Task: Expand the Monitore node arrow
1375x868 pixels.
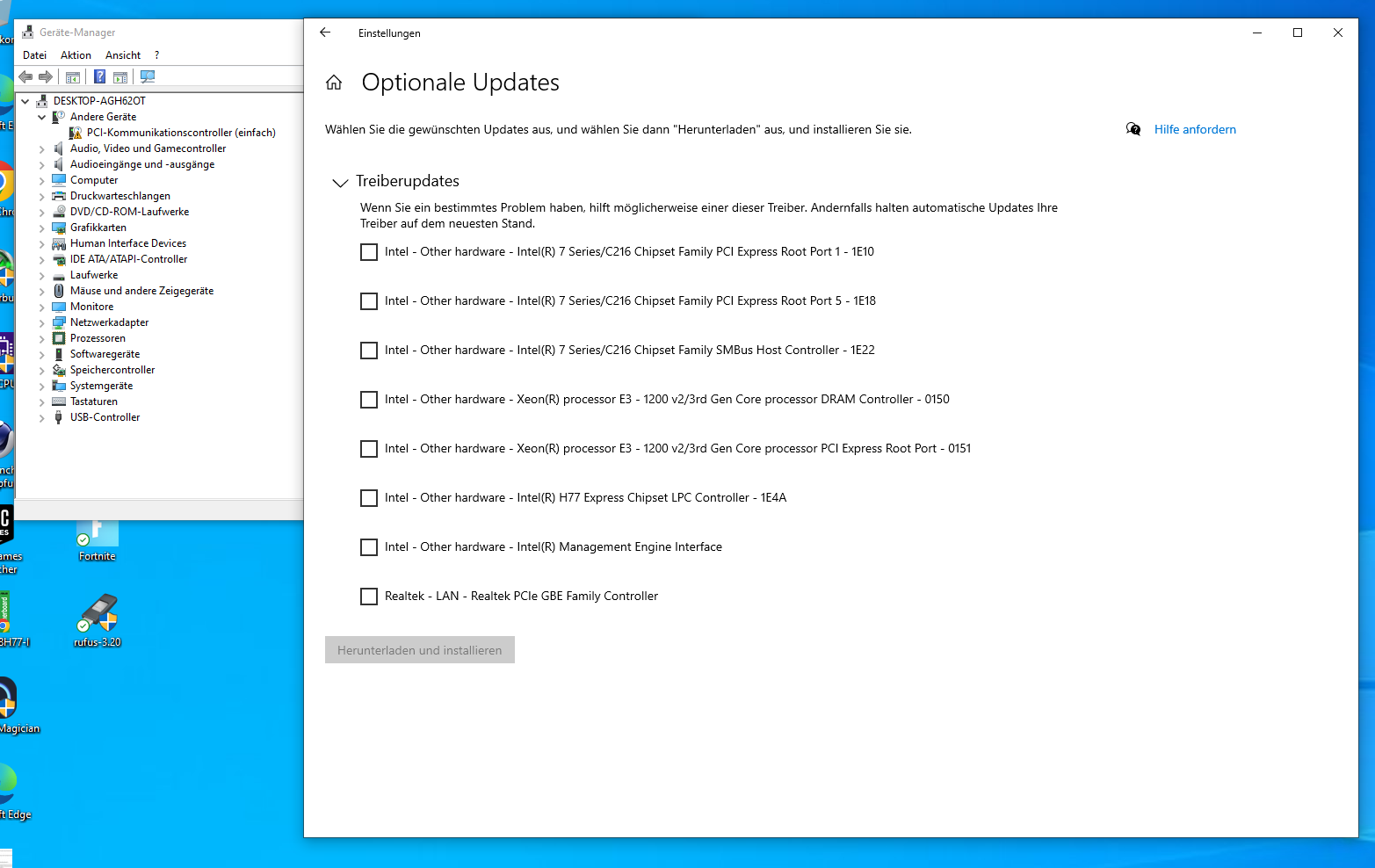Action: tap(41, 307)
